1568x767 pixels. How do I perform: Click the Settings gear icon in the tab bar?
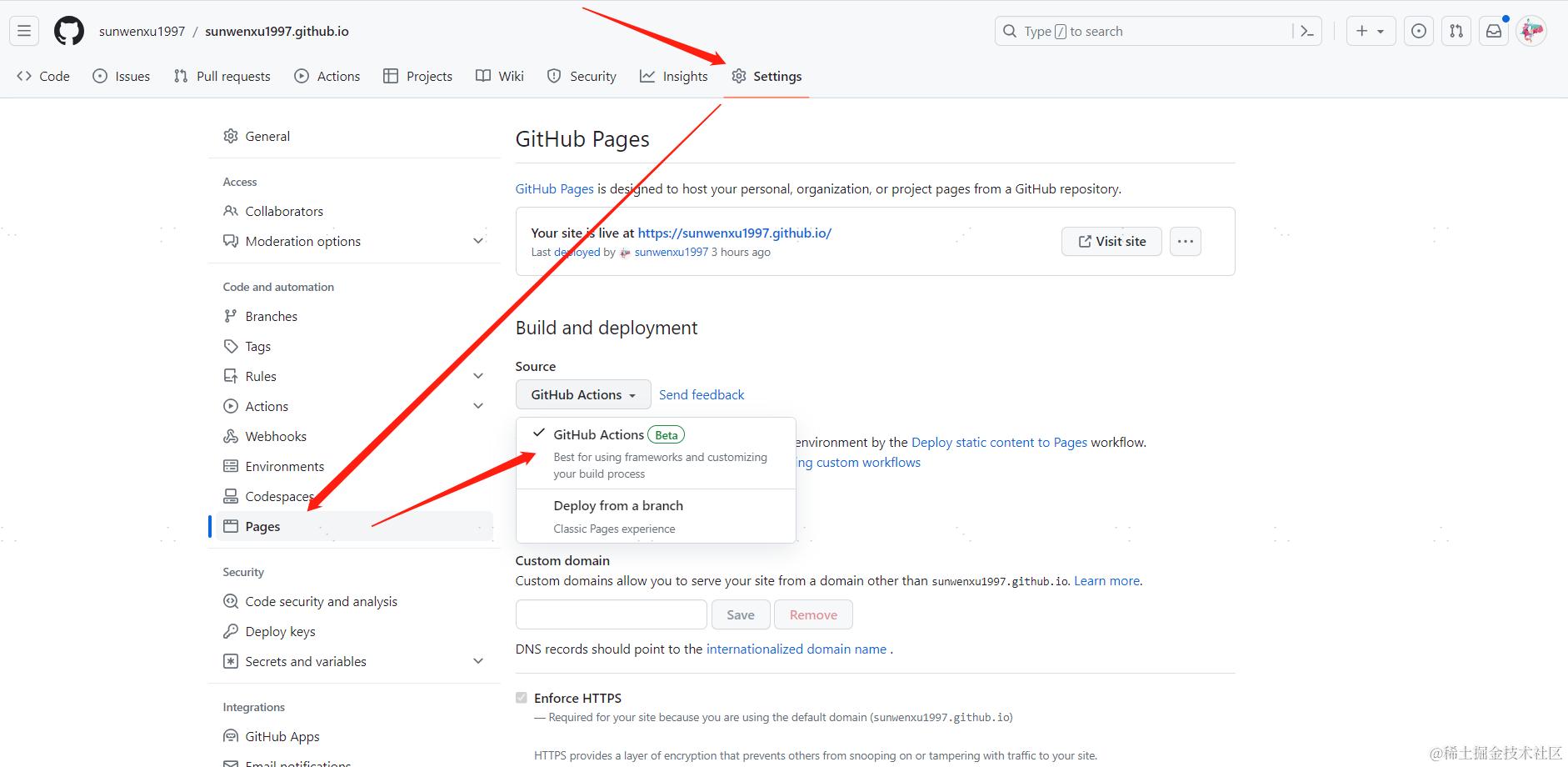pyautogui.click(x=739, y=76)
